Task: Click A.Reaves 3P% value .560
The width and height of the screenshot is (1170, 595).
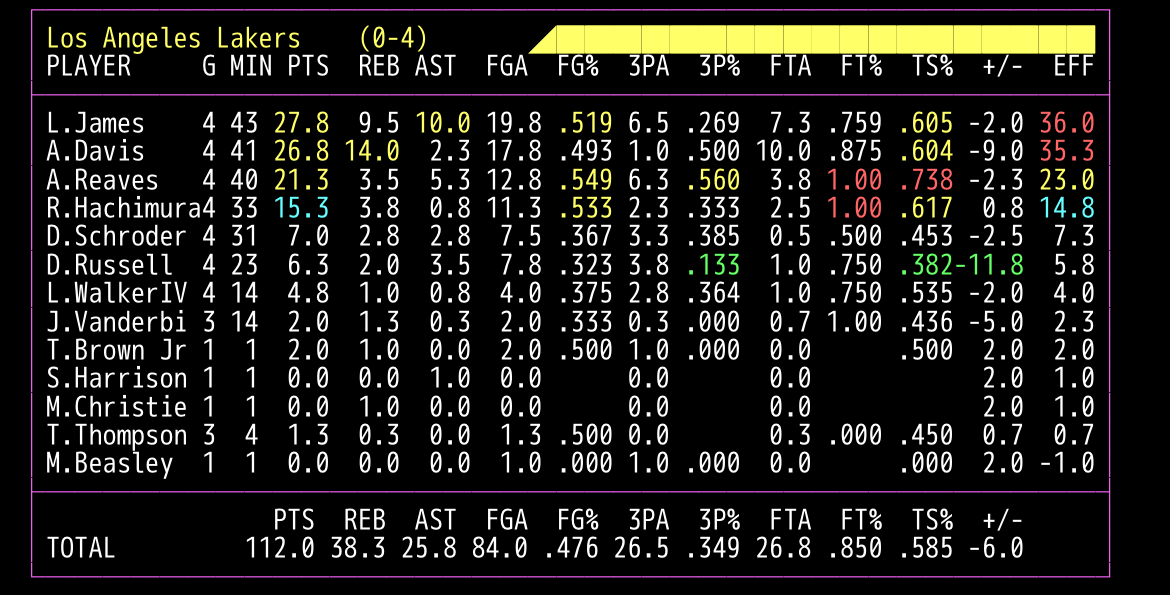Action: pos(712,180)
